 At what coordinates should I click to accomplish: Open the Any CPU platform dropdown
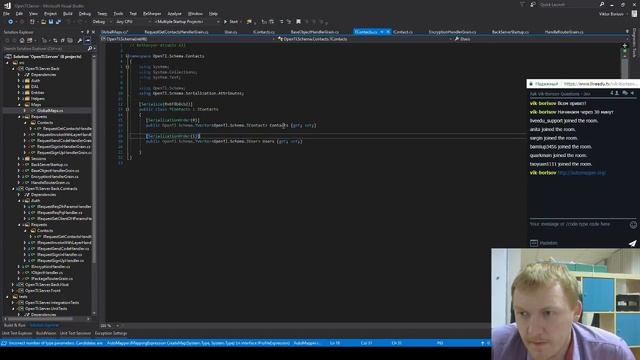click(132, 22)
